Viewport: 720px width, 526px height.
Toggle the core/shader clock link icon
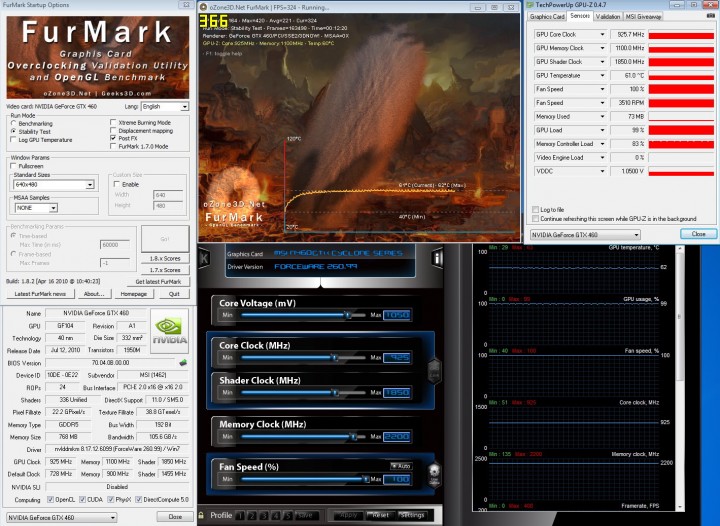click(x=434, y=370)
